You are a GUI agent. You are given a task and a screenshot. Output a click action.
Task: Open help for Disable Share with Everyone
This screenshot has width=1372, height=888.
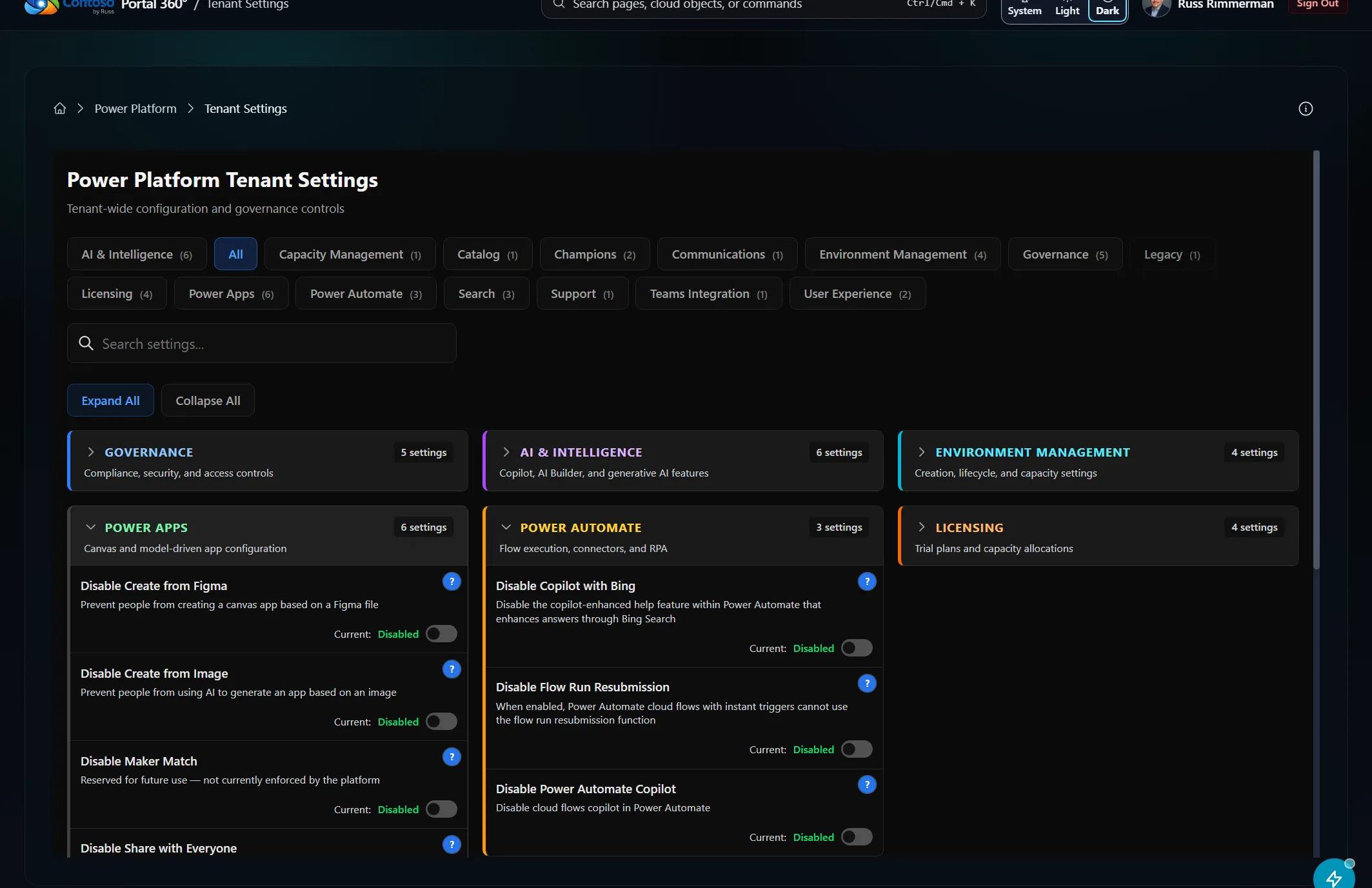pos(452,844)
